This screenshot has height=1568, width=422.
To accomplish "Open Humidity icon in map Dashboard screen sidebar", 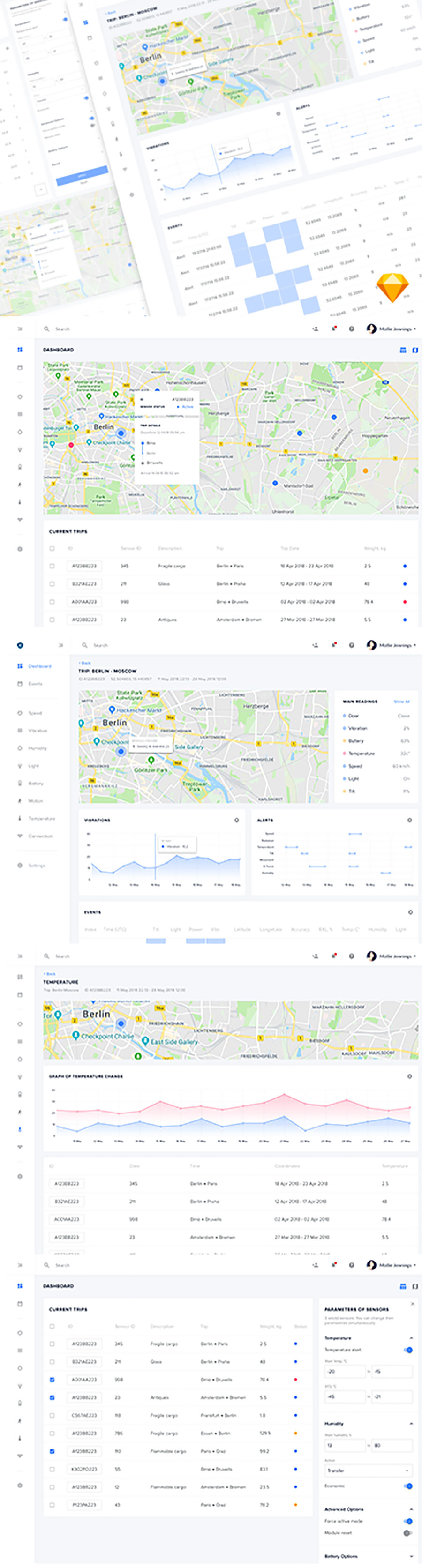I will coord(20,432).
